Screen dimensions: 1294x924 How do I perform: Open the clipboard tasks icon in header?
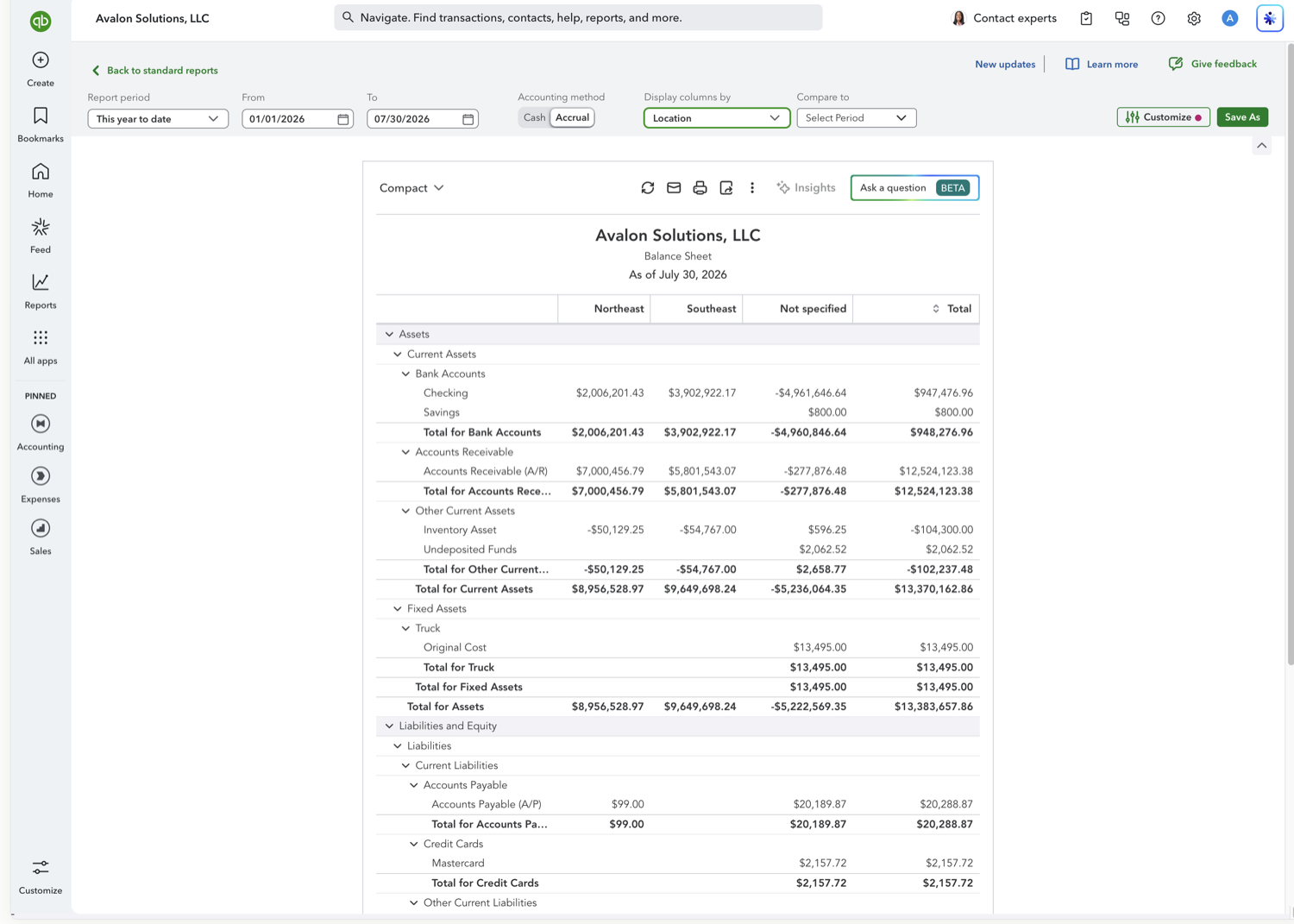click(1086, 18)
